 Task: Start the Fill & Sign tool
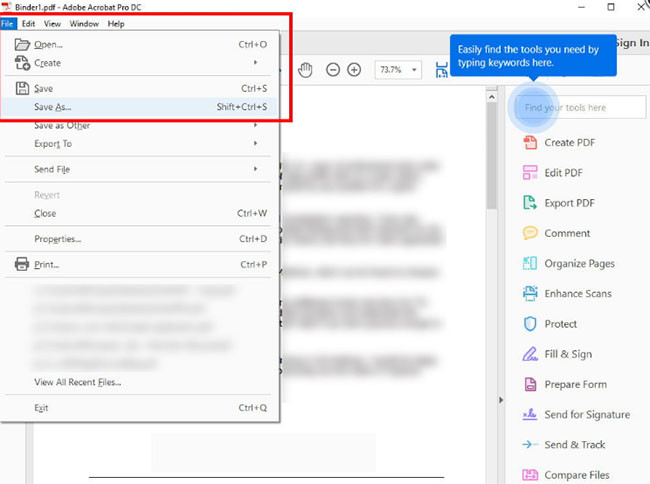(567, 354)
